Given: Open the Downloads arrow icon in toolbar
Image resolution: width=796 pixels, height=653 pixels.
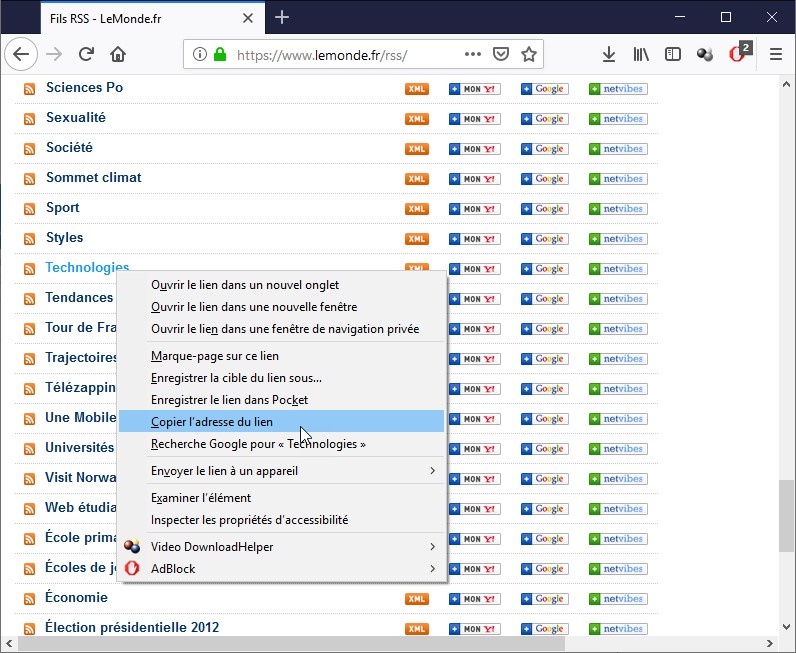Looking at the screenshot, I should 609,54.
